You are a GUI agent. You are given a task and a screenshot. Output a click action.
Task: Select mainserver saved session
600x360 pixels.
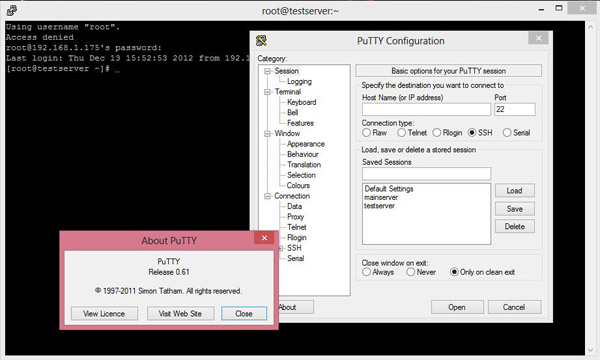[381, 197]
